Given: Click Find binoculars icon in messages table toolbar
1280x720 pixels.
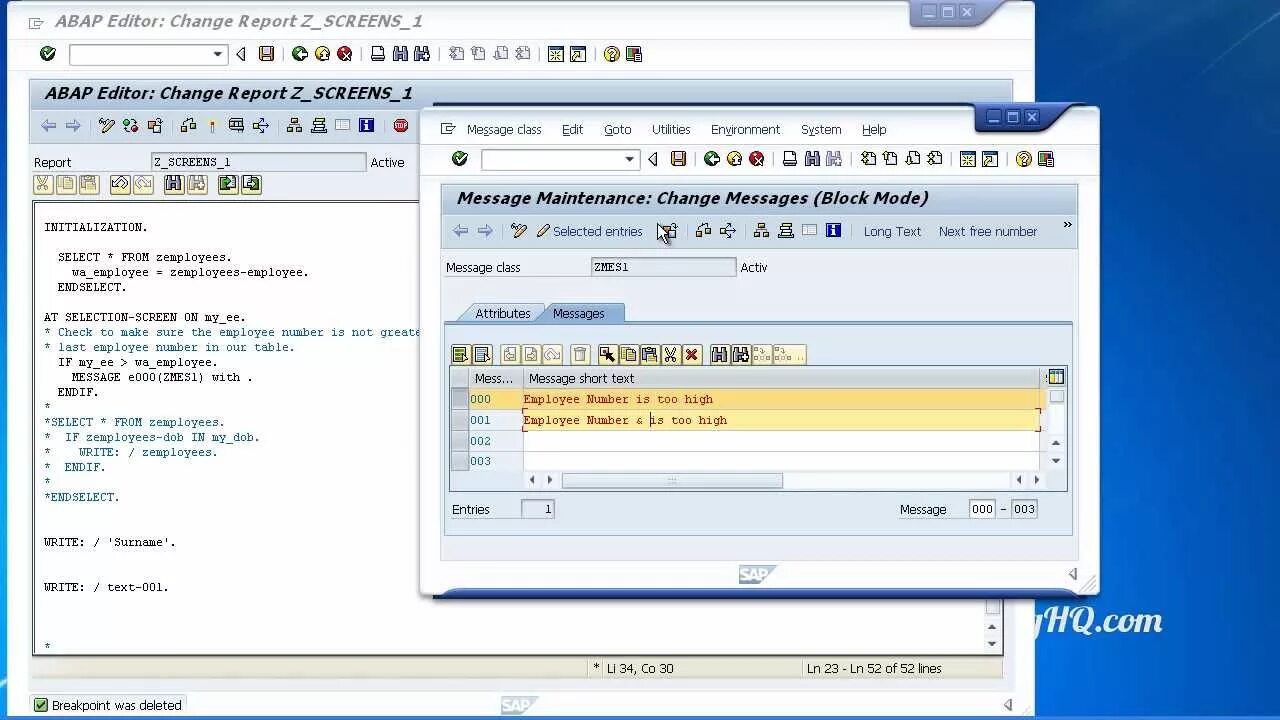Looking at the screenshot, I should click(x=719, y=354).
